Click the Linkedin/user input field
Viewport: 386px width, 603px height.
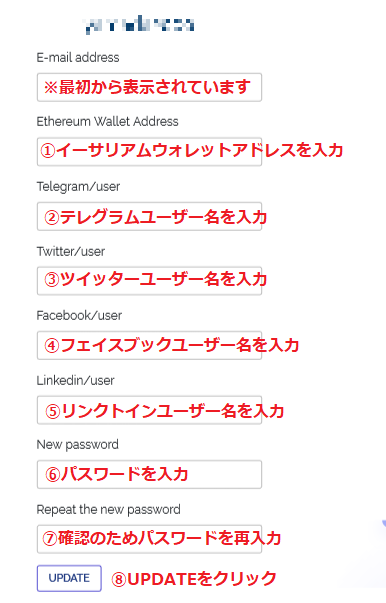149,410
